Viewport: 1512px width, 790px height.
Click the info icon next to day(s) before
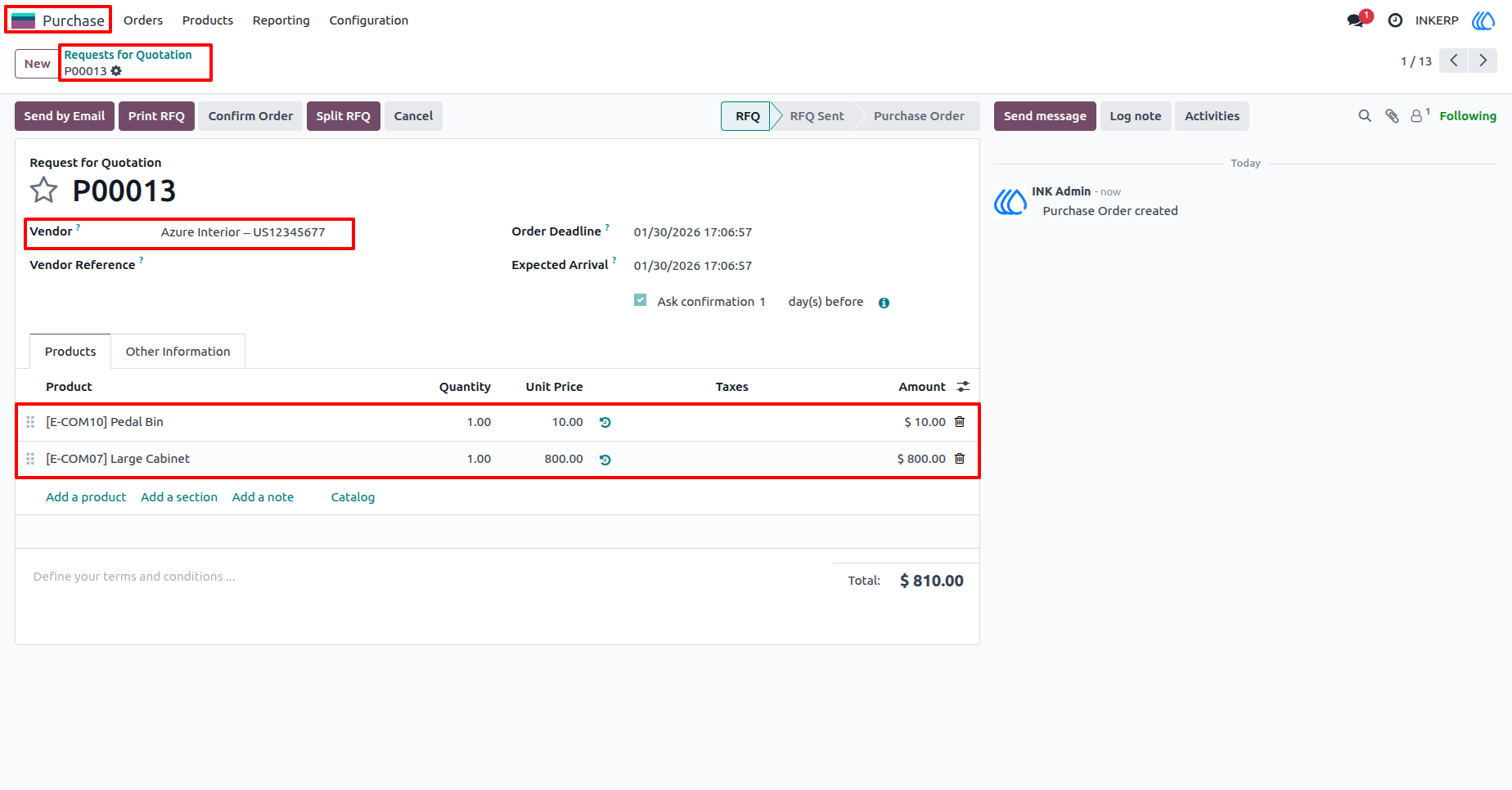coord(884,303)
